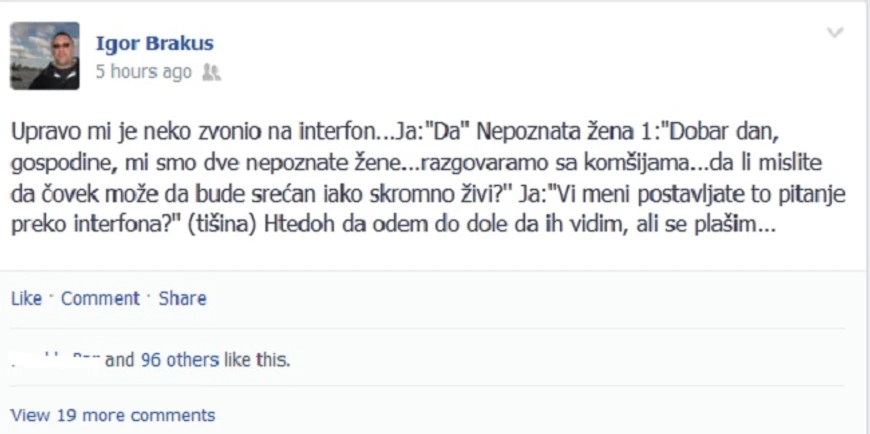The image size is (870, 434).
Task: Click Comment below the post
Action: pyautogui.click(x=100, y=299)
